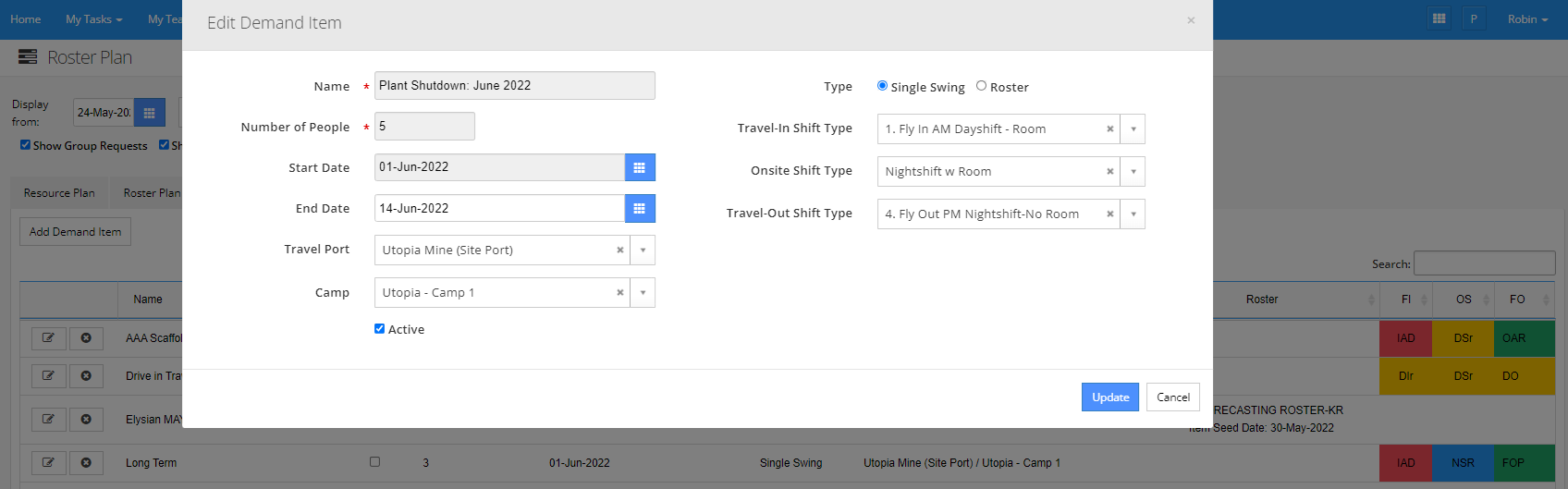
Task: Click the Start Date field
Action: [499, 167]
